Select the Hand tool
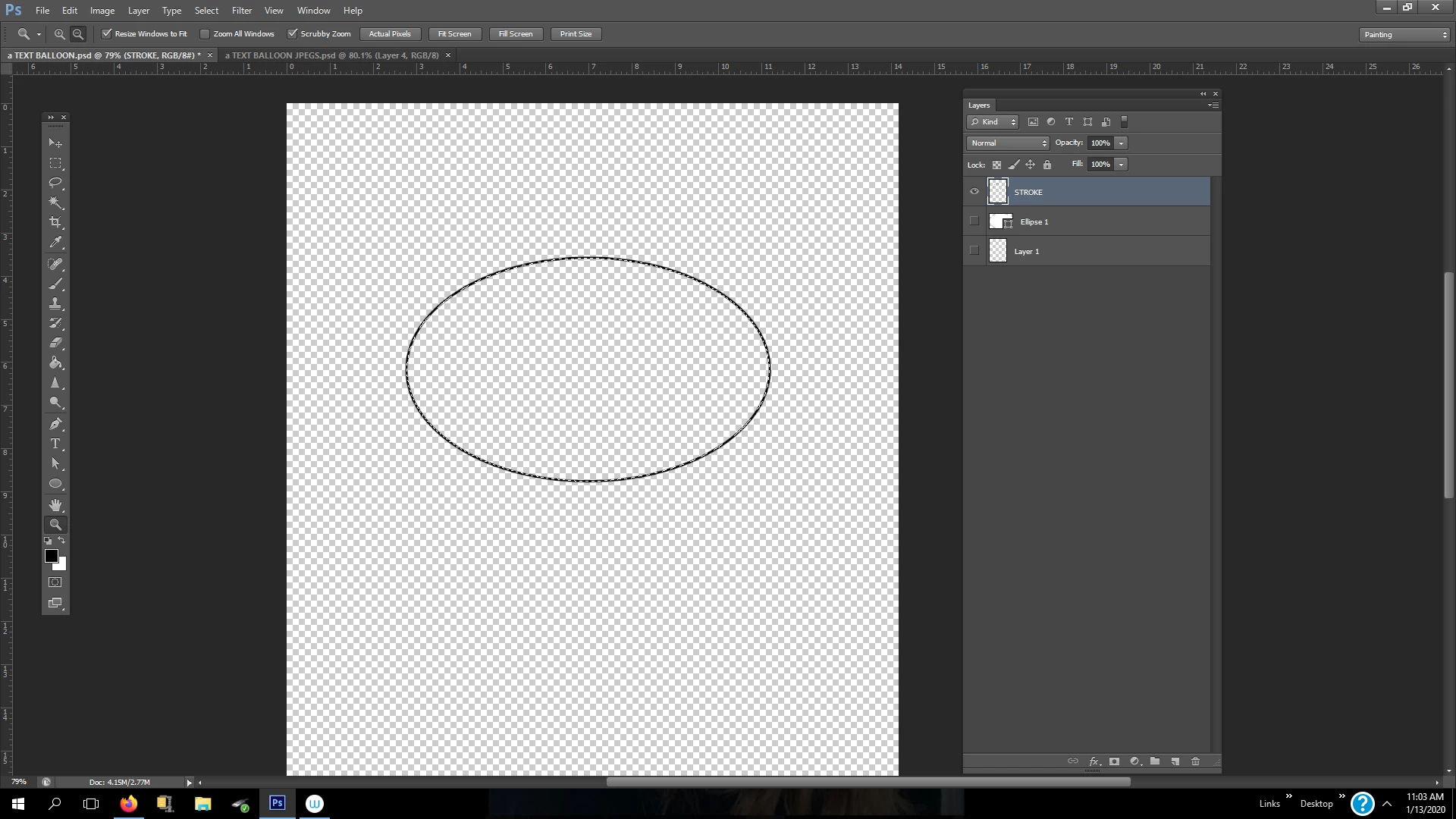Image resolution: width=1456 pixels, height=819 pixels. 55,505
